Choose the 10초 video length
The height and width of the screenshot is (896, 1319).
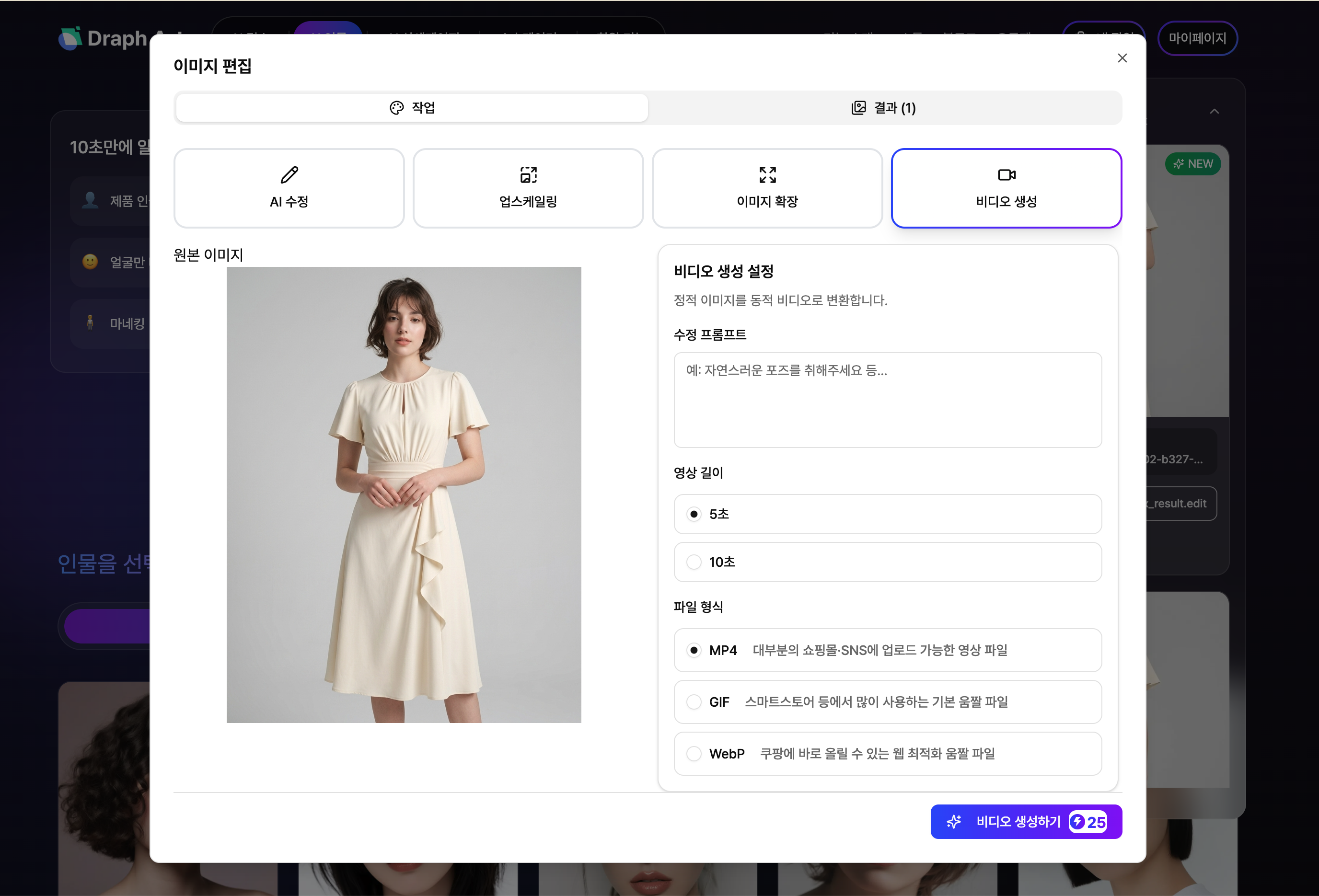pyautogui.click(x=888, y=562)
